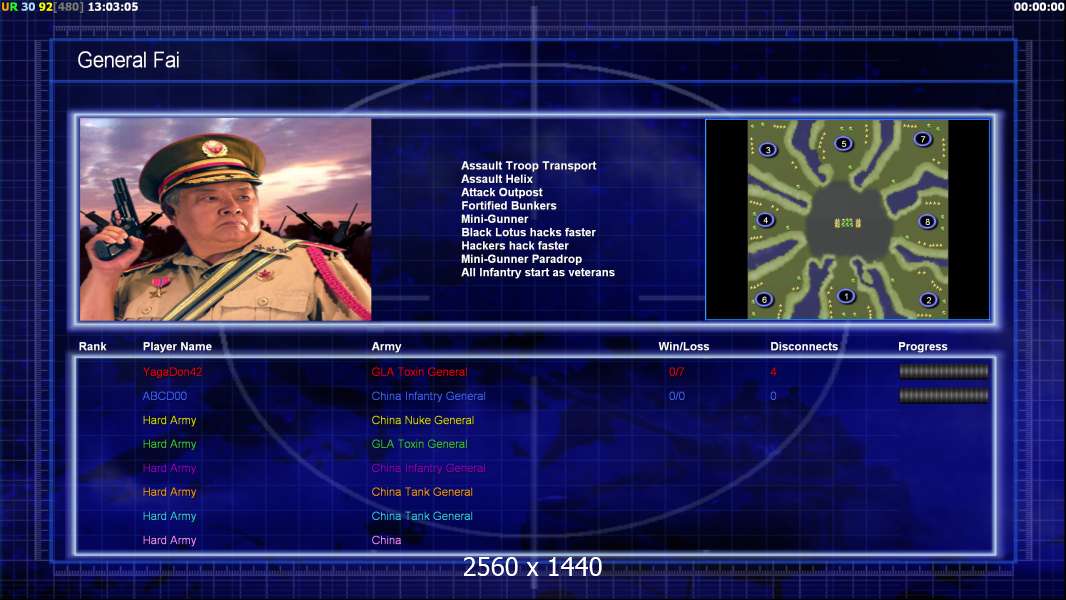Click Fortified Bunkers in the ability list
Image resolution: width=1066 pixels, height=600 pixels.
509,205
